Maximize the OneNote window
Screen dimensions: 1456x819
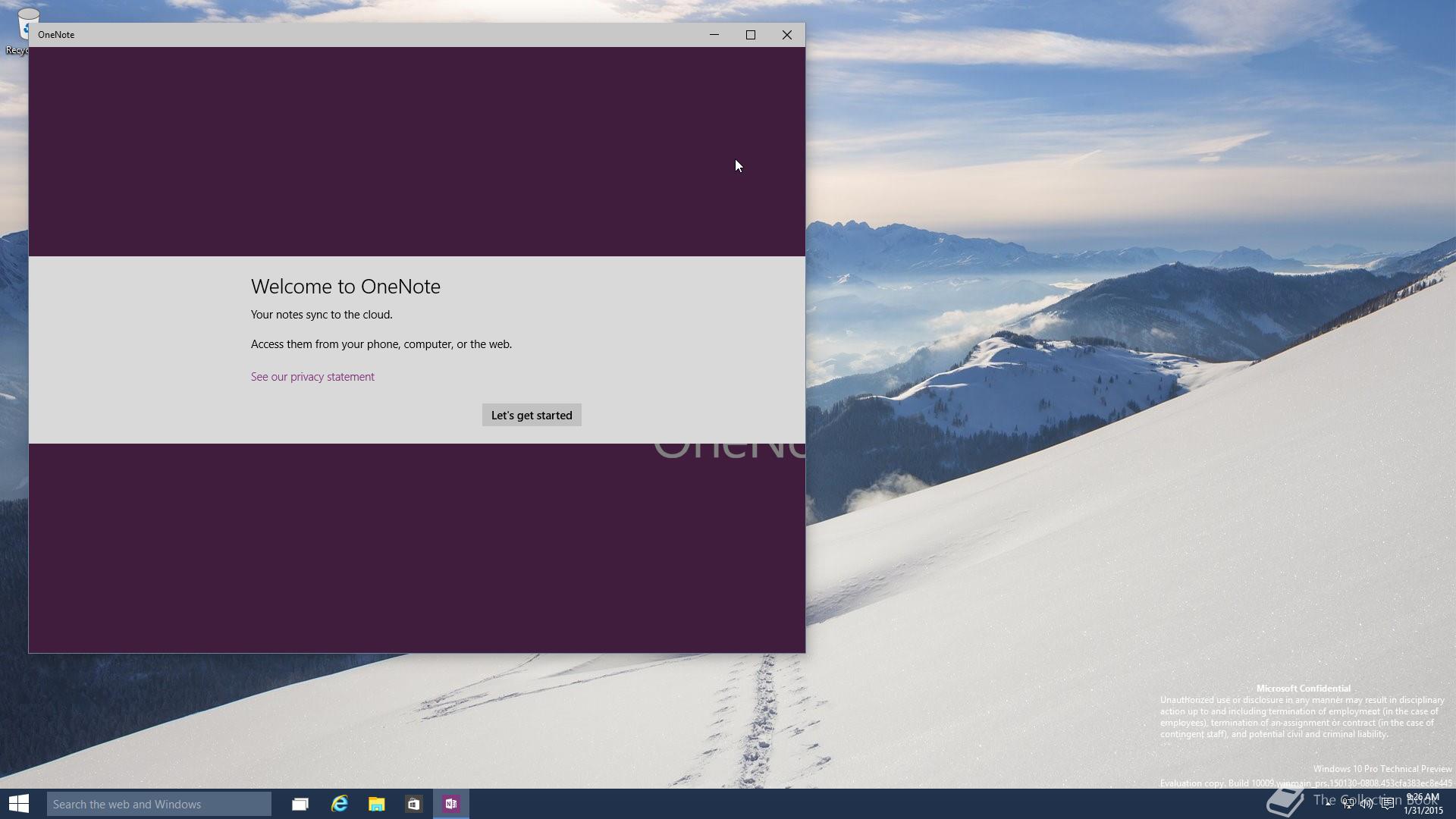pyautogui.click(x=751, y=35)
